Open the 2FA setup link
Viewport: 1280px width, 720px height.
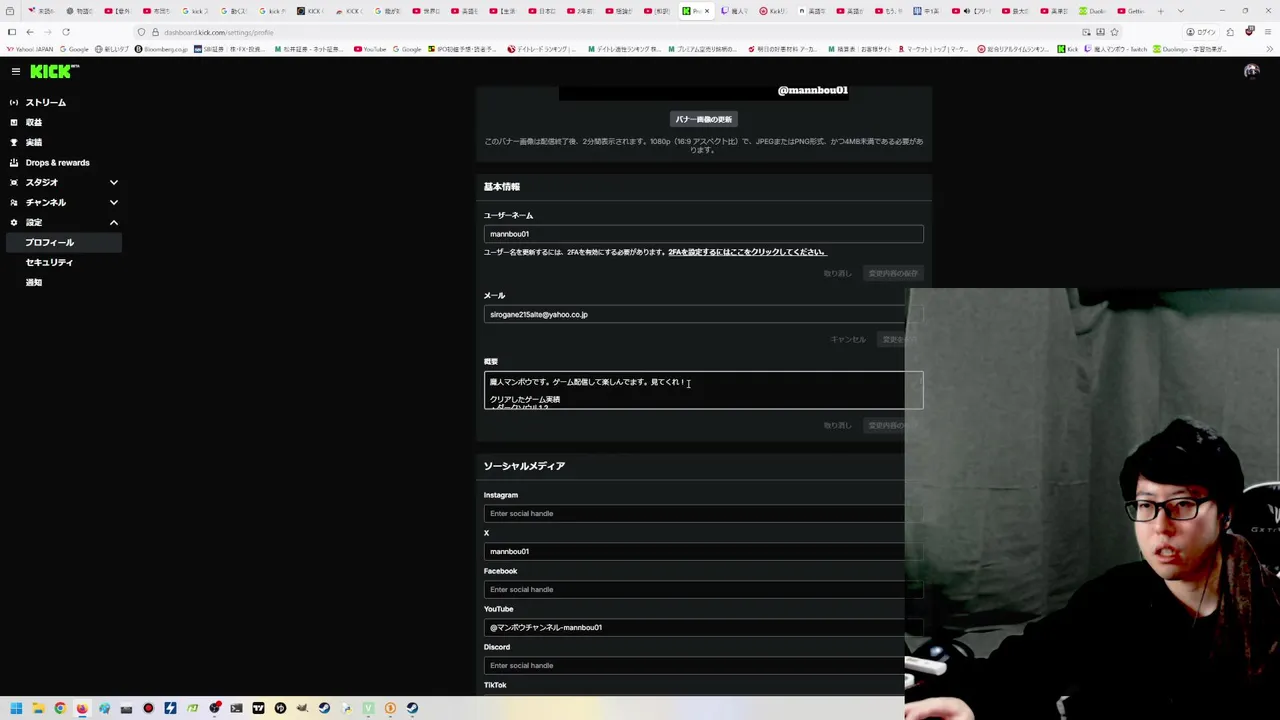click(747, 252)
